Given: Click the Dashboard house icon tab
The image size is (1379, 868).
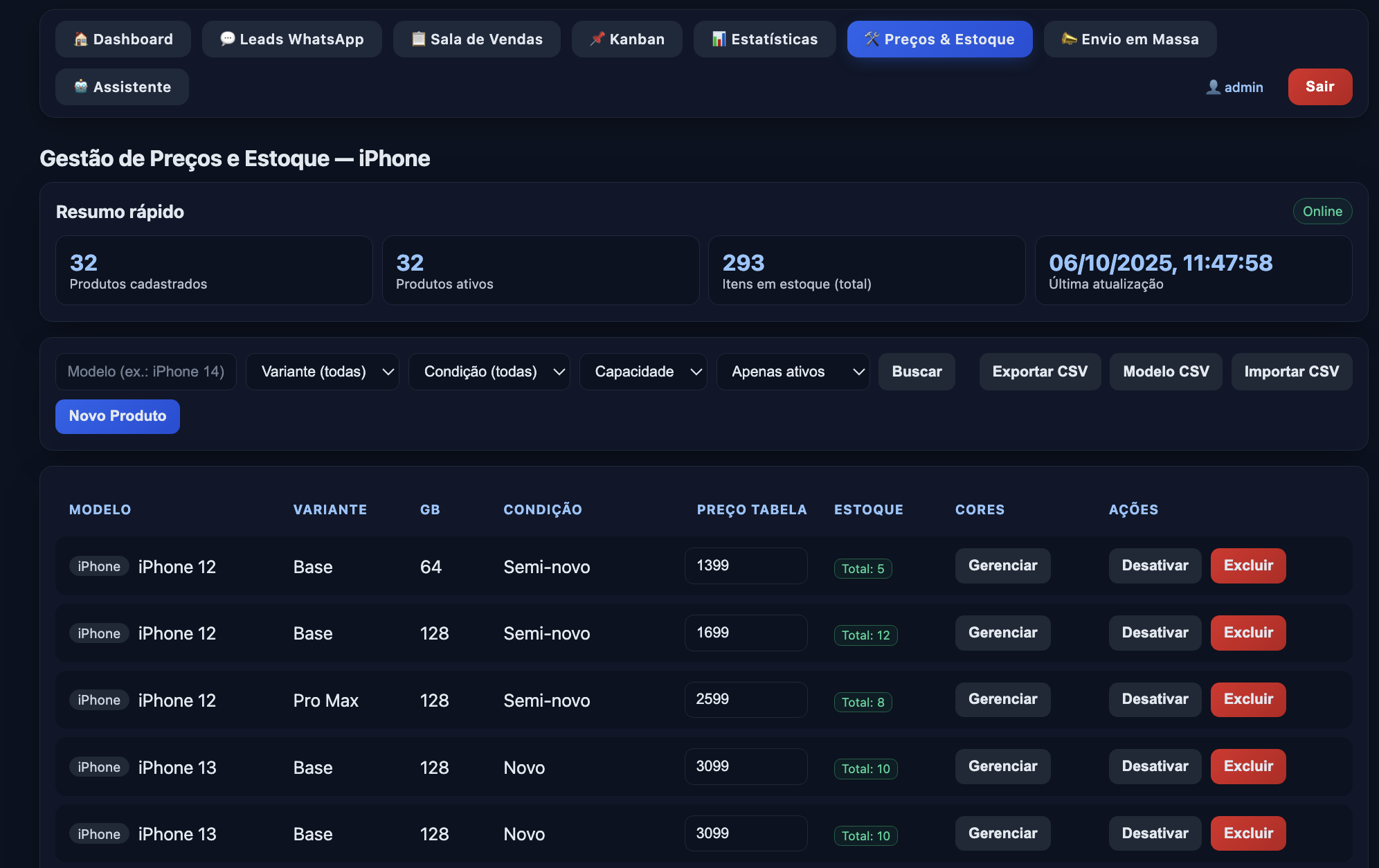Looking at the screenshot, I should 123,39.
